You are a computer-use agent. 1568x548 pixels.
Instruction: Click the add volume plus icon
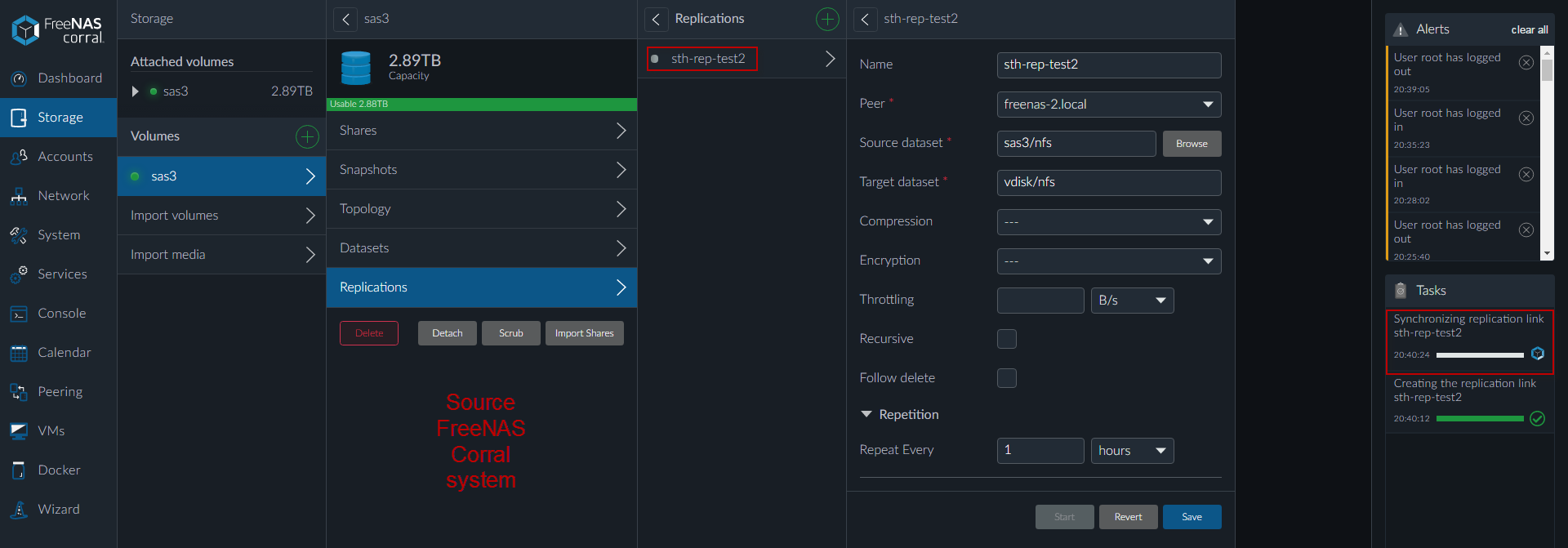(307, 136)
